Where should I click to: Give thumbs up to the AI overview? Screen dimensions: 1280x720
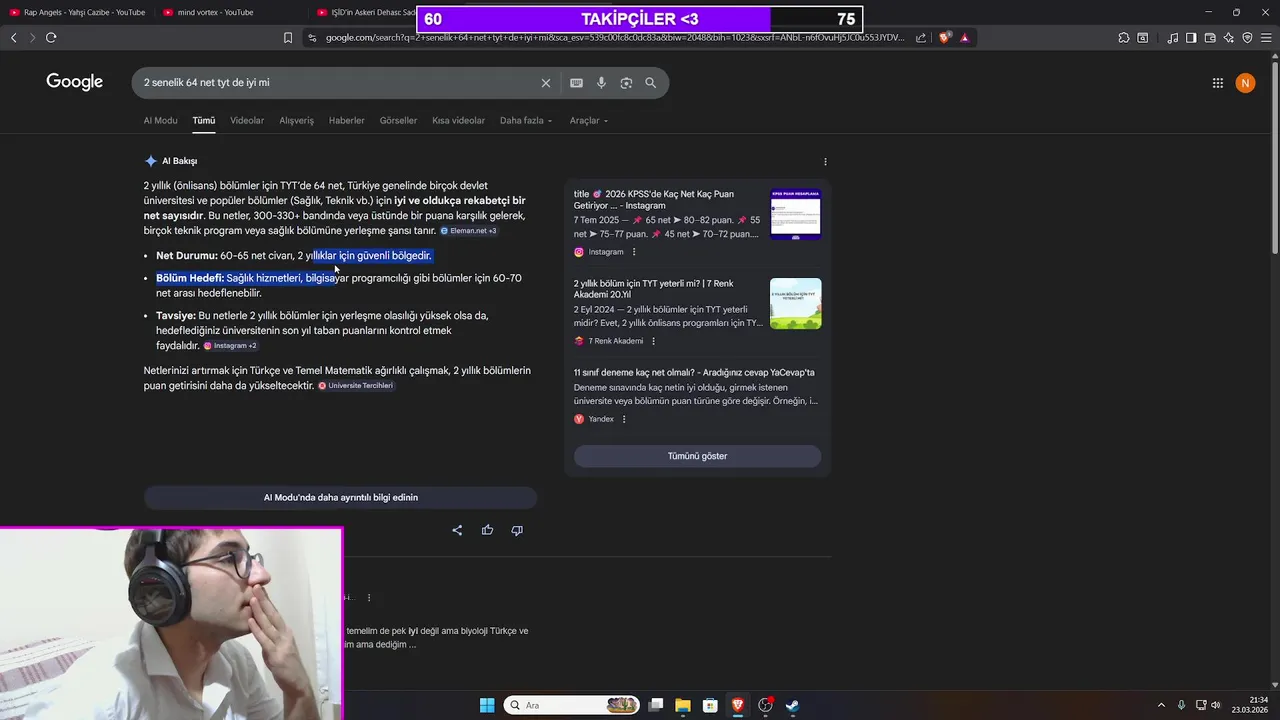(487, 530)
